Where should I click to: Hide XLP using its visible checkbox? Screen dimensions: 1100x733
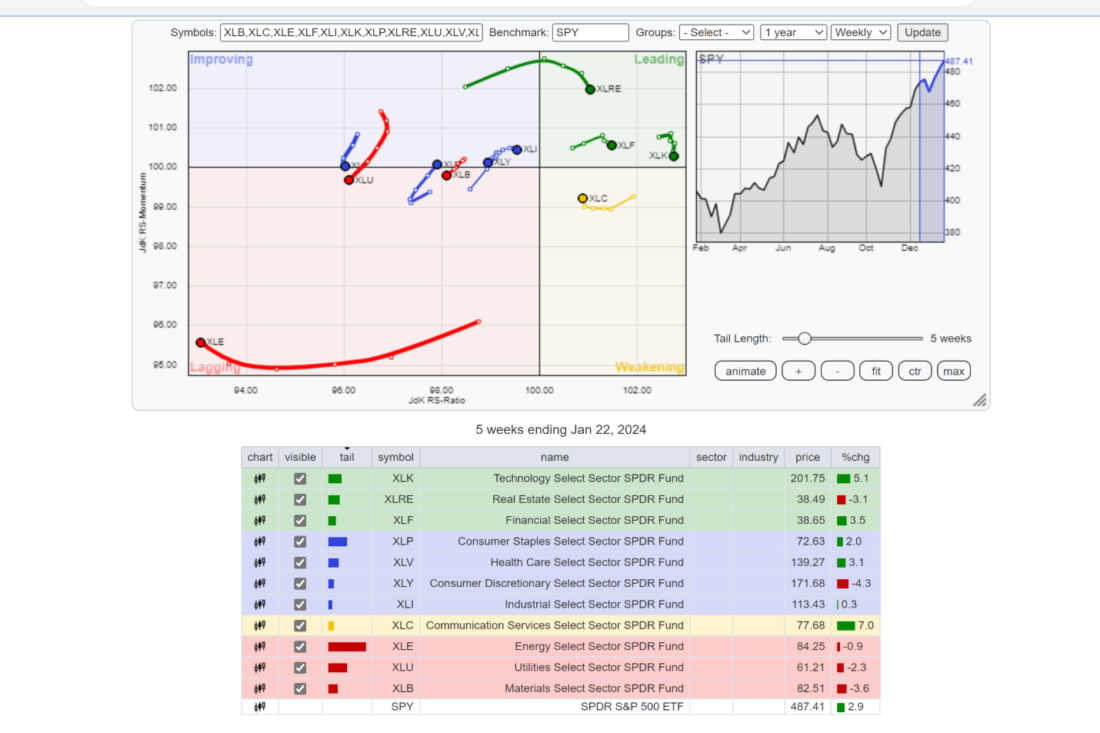coord(300,542)
